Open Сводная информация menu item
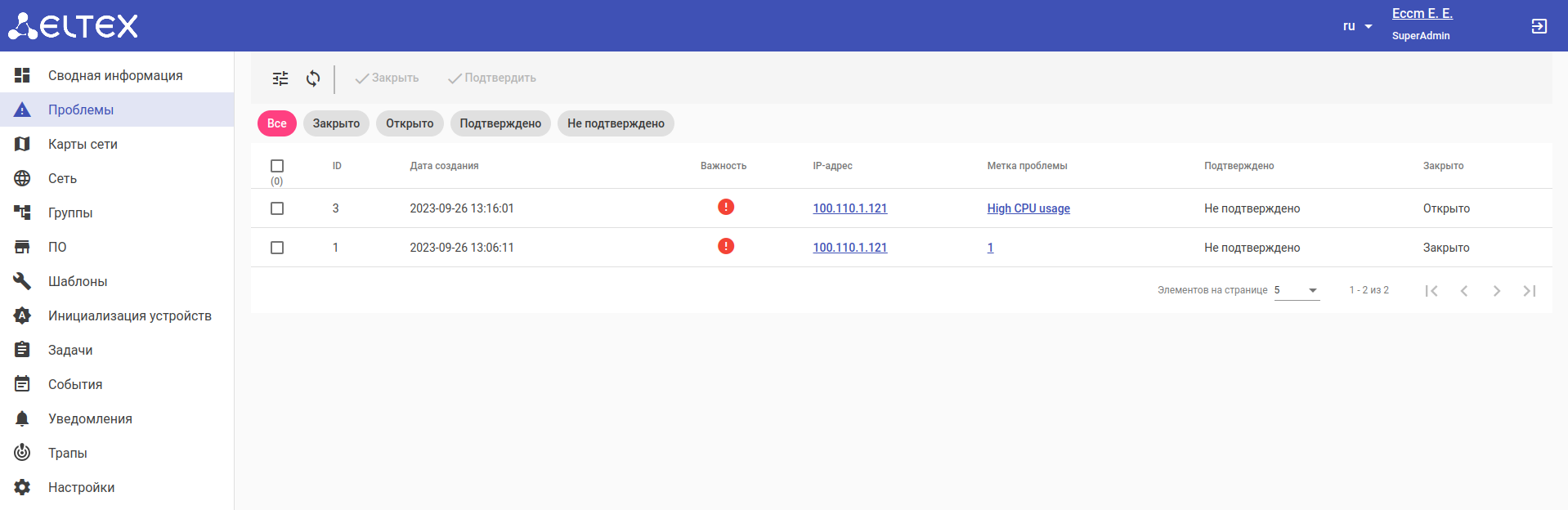The height and width of the screenshot is (510, 1568). click(x=115, y=75)
